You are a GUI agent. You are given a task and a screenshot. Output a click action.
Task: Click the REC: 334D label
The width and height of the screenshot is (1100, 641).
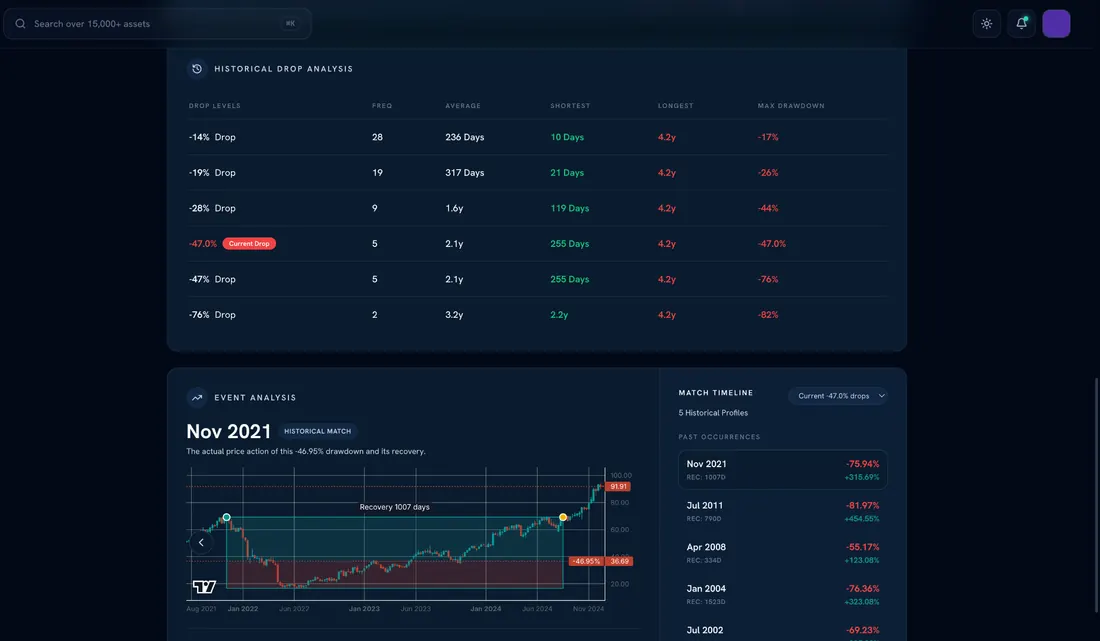click(x=704, y=560)
